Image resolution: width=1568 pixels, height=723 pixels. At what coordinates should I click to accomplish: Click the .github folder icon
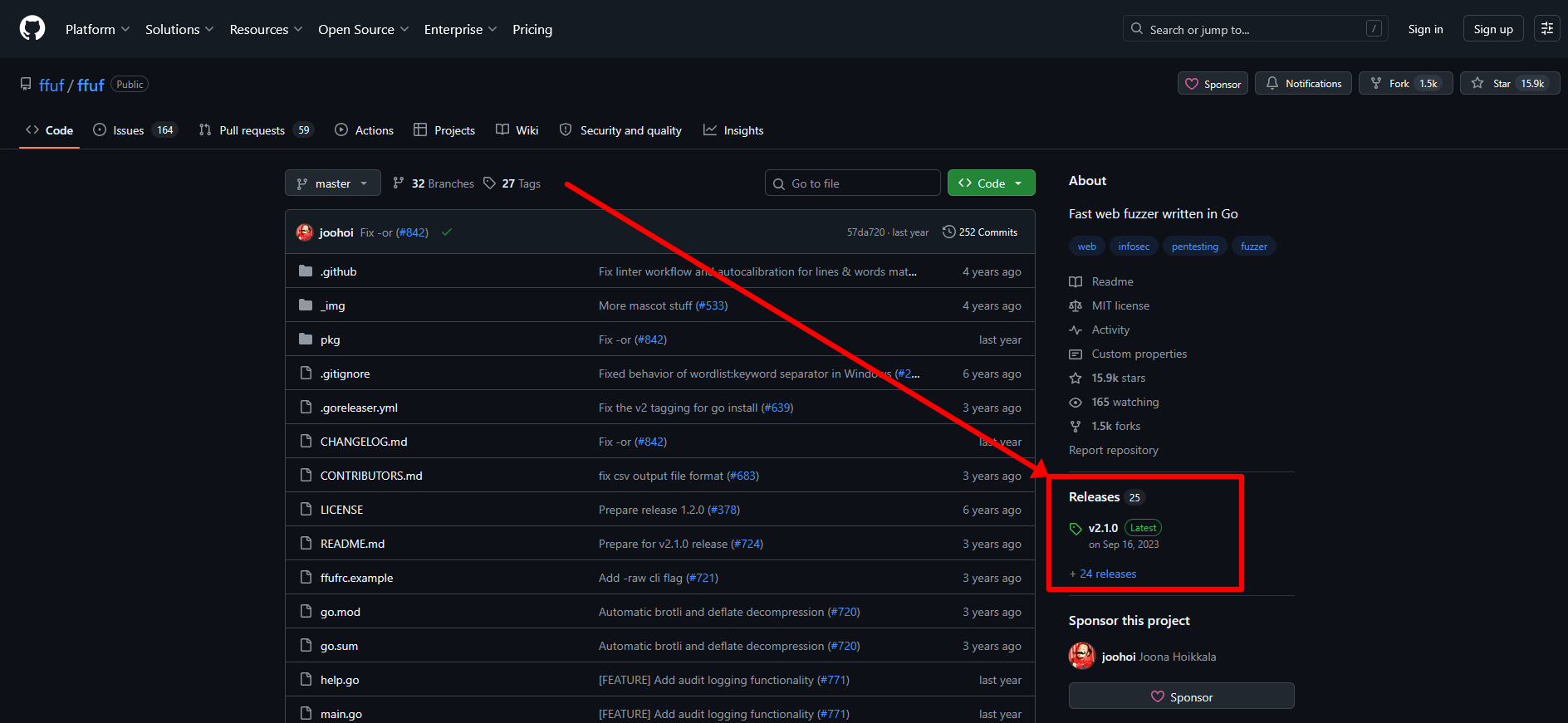pyautogui.click(x=306, y=271)
